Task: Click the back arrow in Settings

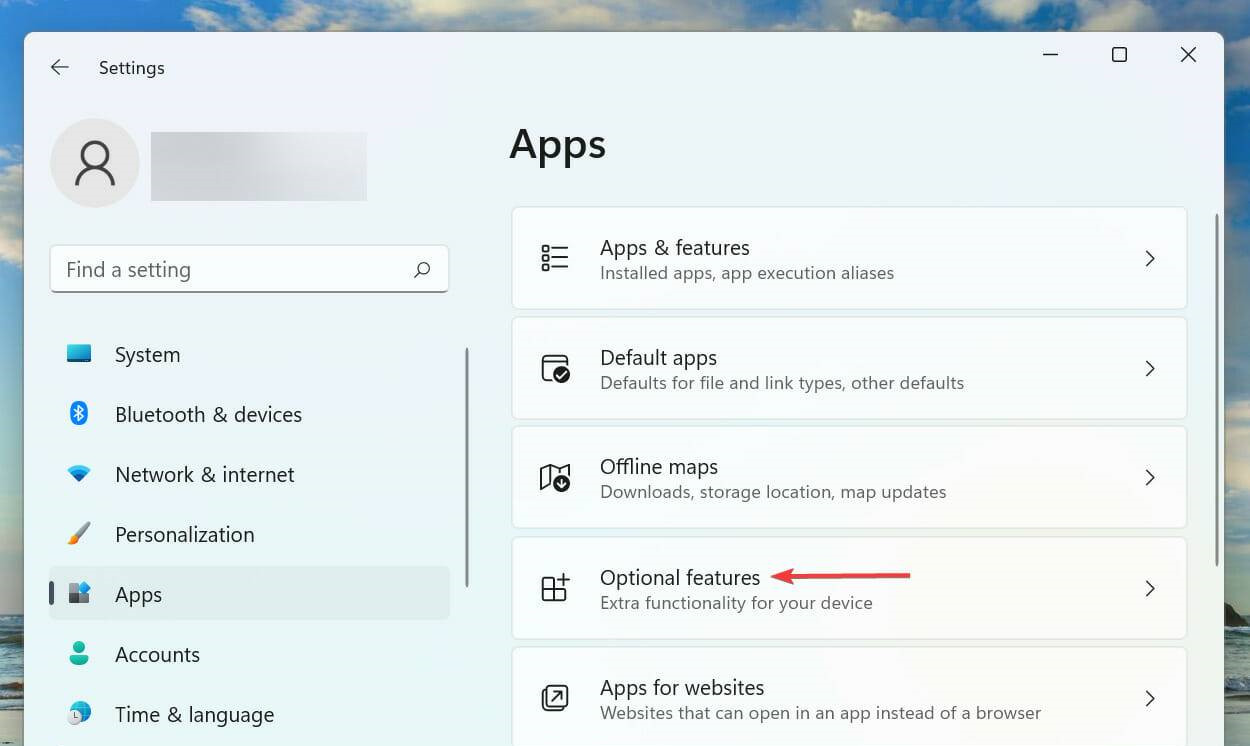Action: click(x=60, y=68)
